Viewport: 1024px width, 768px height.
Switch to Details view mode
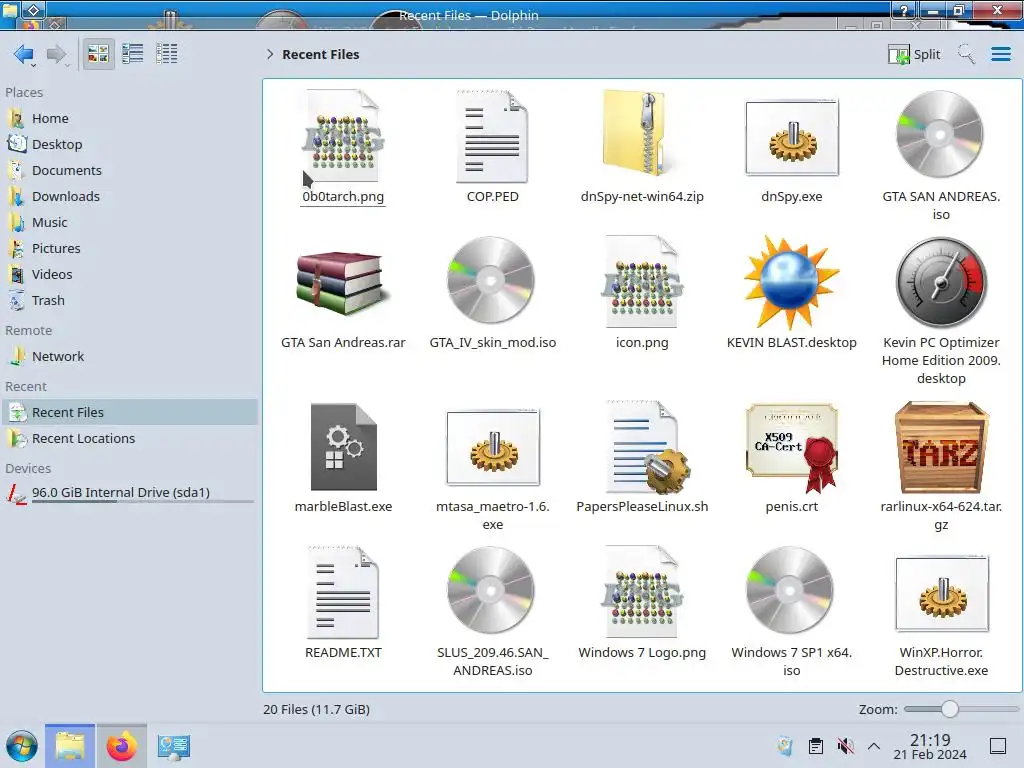coord(167,54)
